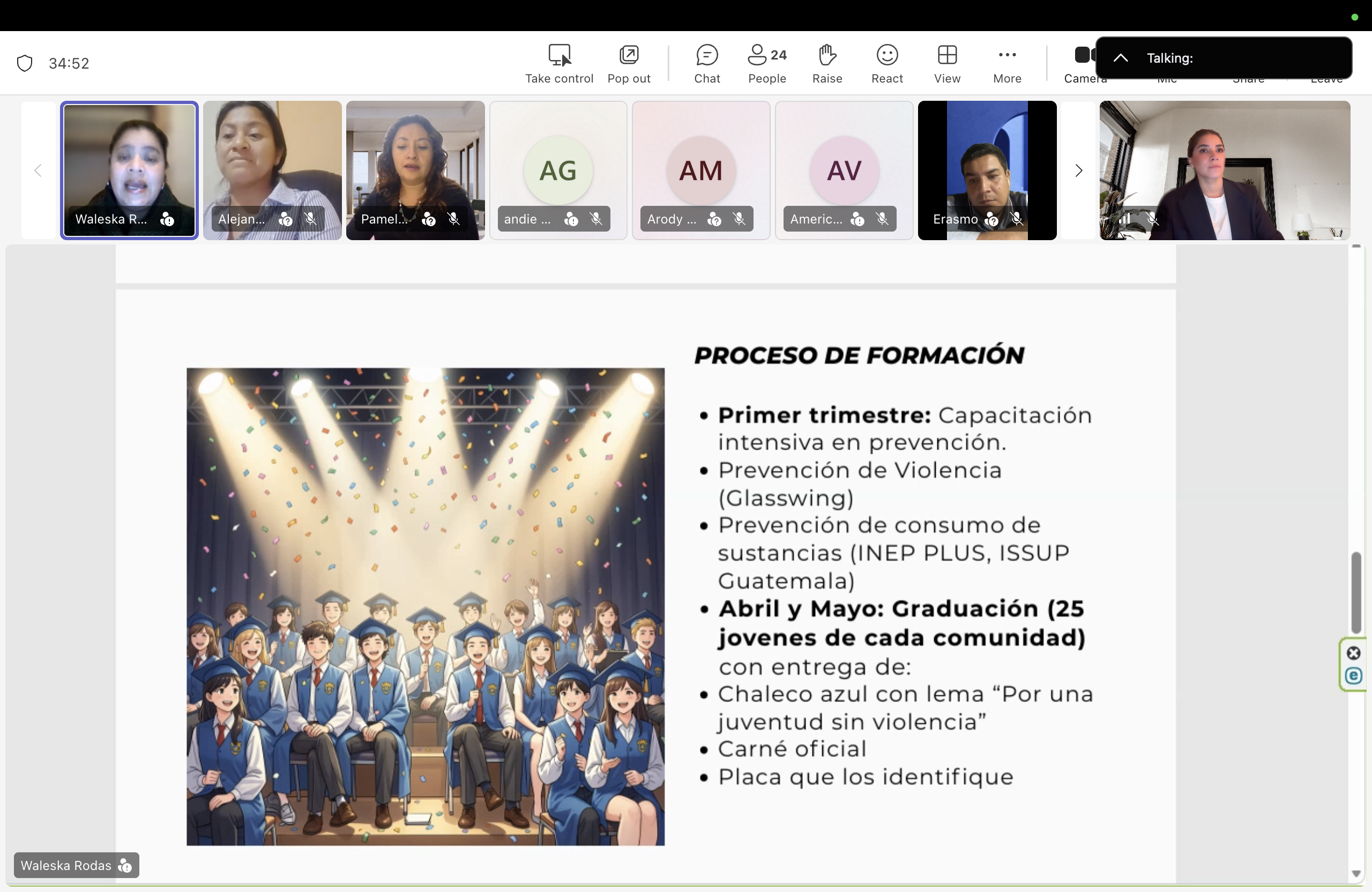Raise your hand in the meeting
The image size is (1372, 892).
(x=826, y=63)
